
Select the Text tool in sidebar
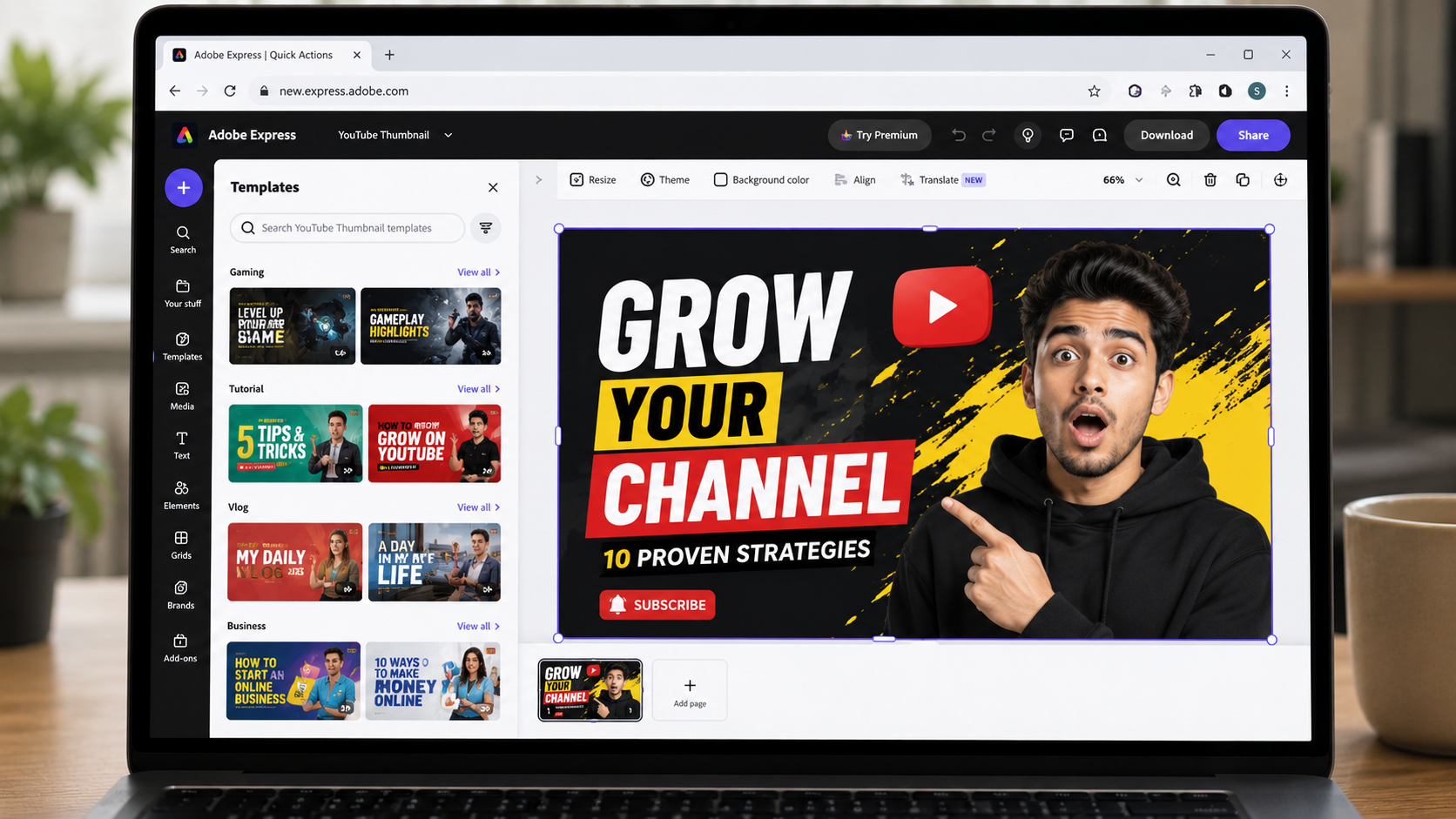click(x=181, y=446)
